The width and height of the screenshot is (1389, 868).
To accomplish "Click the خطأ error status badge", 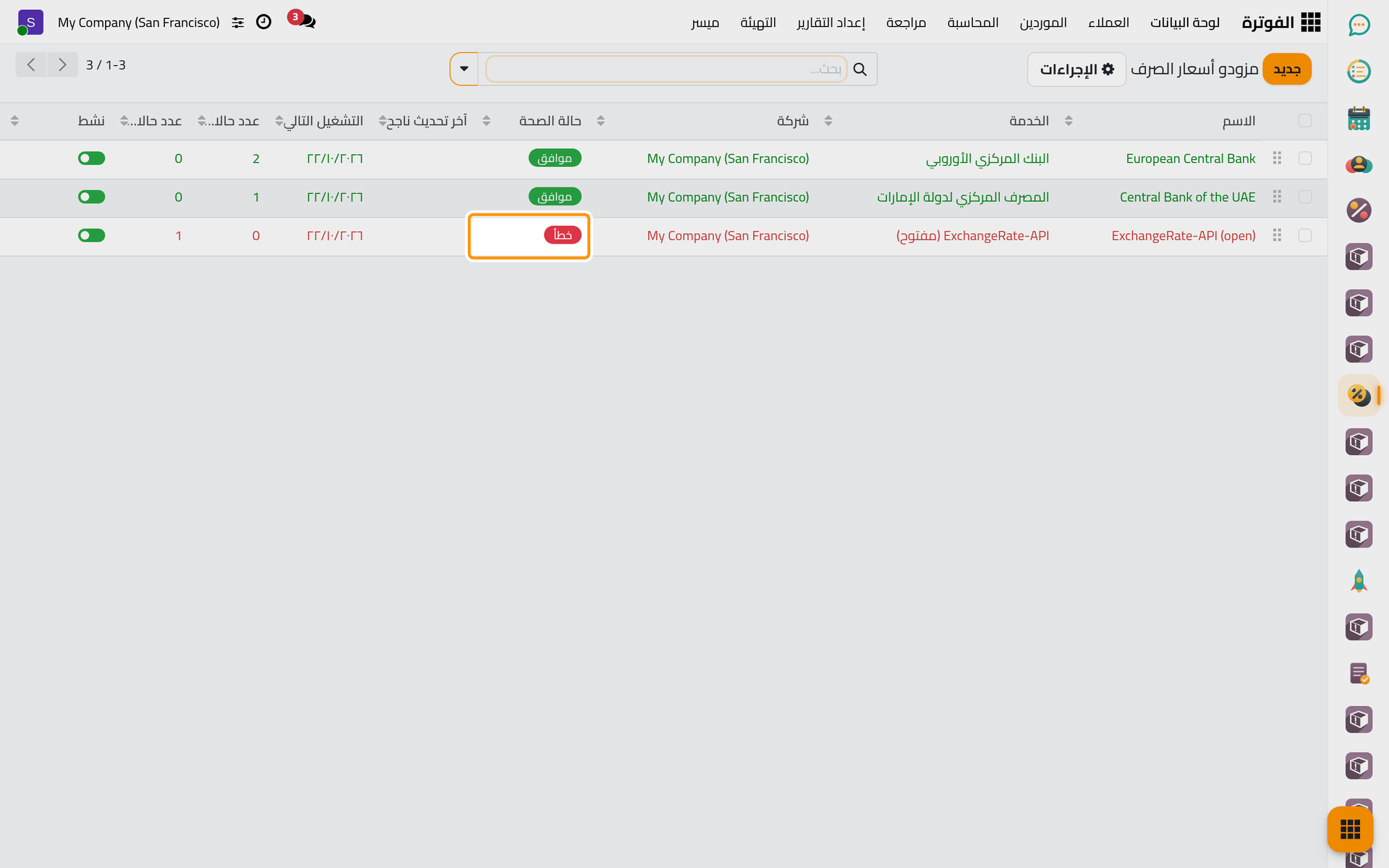I will [x=563, y=235].
